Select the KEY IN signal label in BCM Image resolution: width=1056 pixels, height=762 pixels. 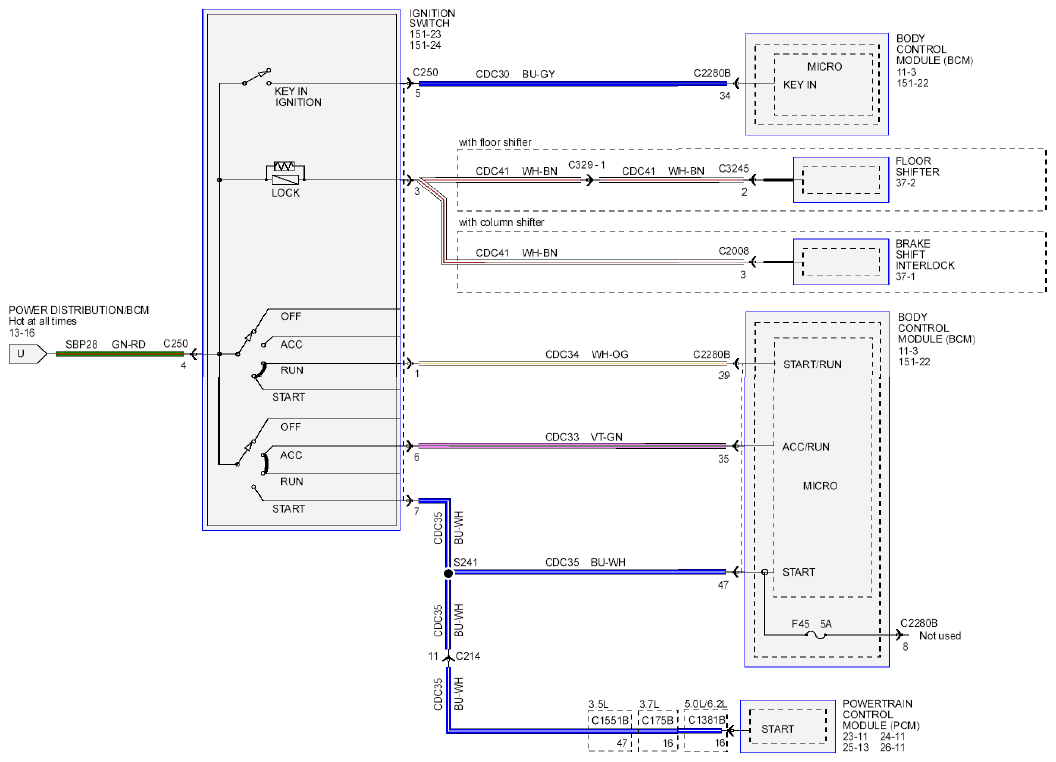coord(799,85)
